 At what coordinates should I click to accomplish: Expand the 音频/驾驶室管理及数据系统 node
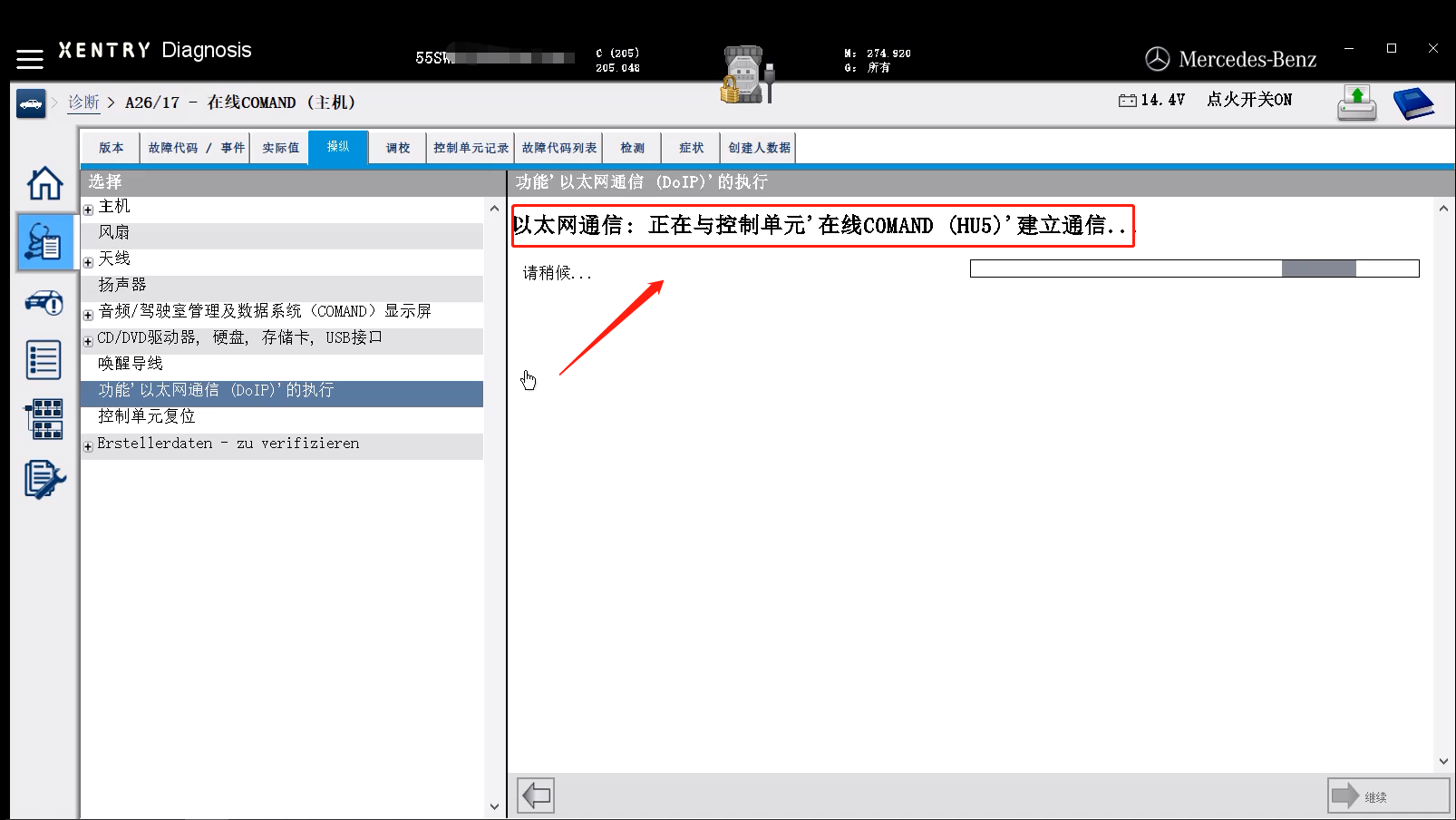[88, 315]
